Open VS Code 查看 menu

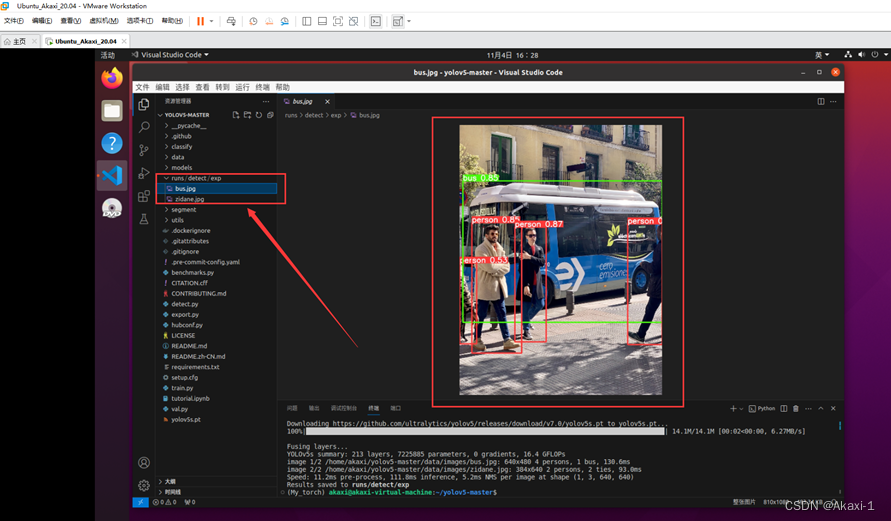tap(202, 87)
